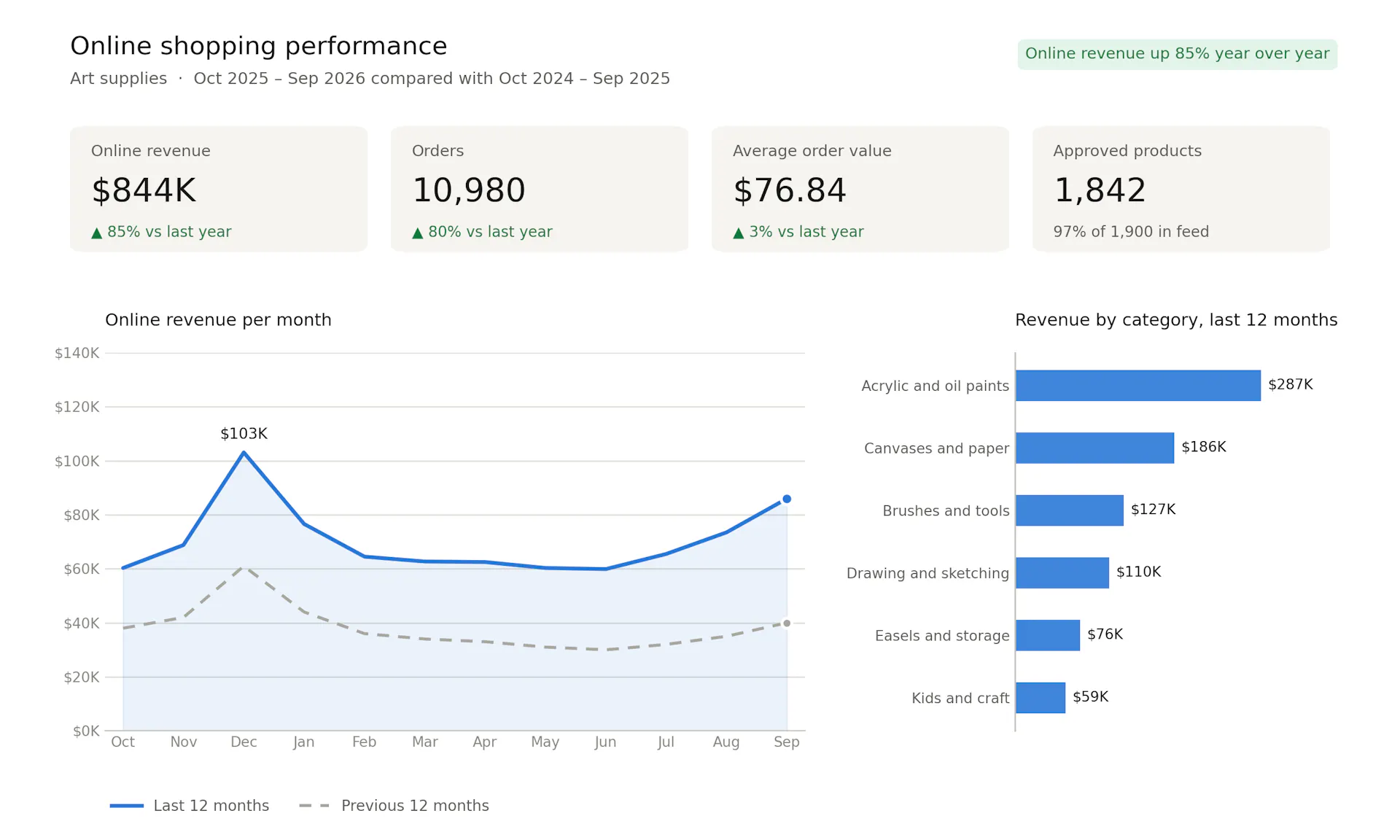Click the $110K value label

(x=1139, y=572)
